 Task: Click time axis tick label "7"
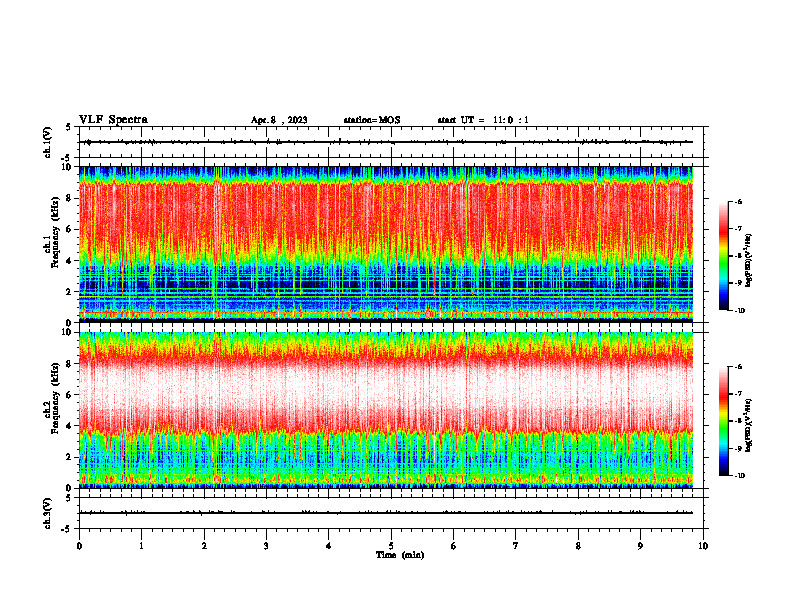516,546
